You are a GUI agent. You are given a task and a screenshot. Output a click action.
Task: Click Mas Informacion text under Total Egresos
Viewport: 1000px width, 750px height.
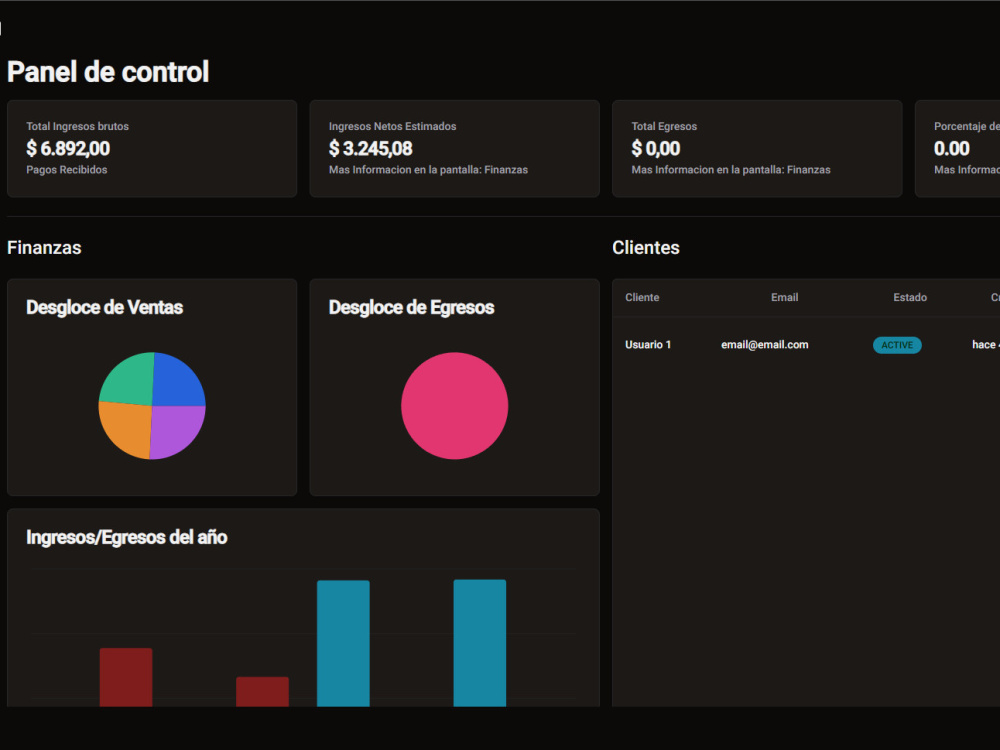pyautogui.click(x=731, y=170)
